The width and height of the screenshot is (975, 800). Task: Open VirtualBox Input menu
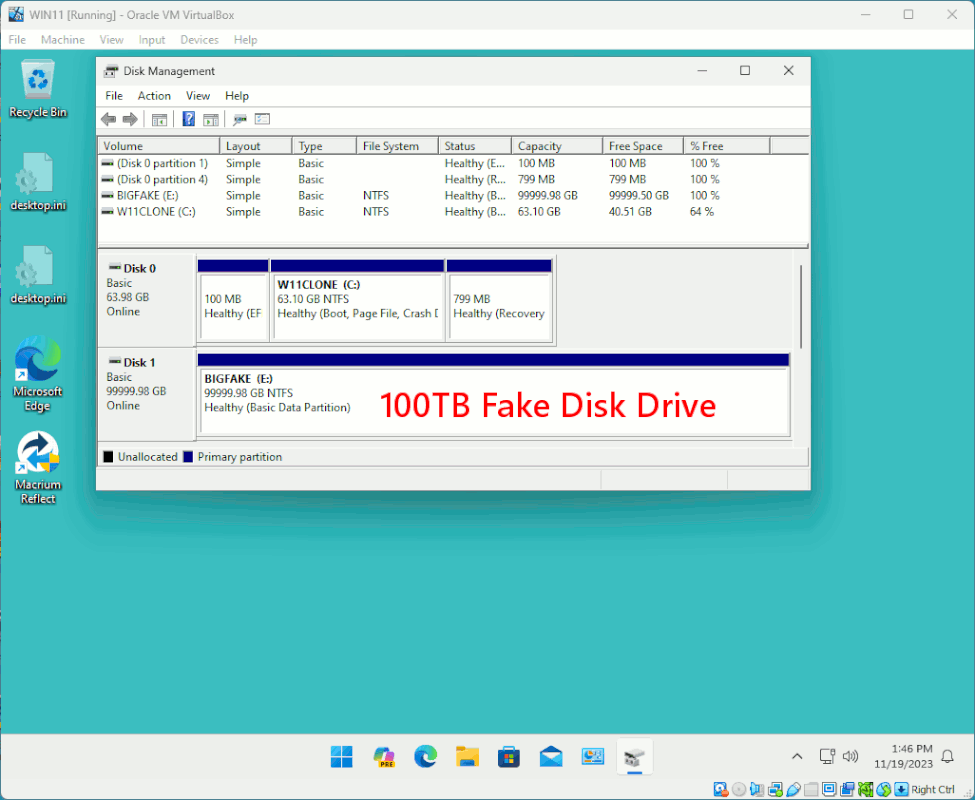152,40
